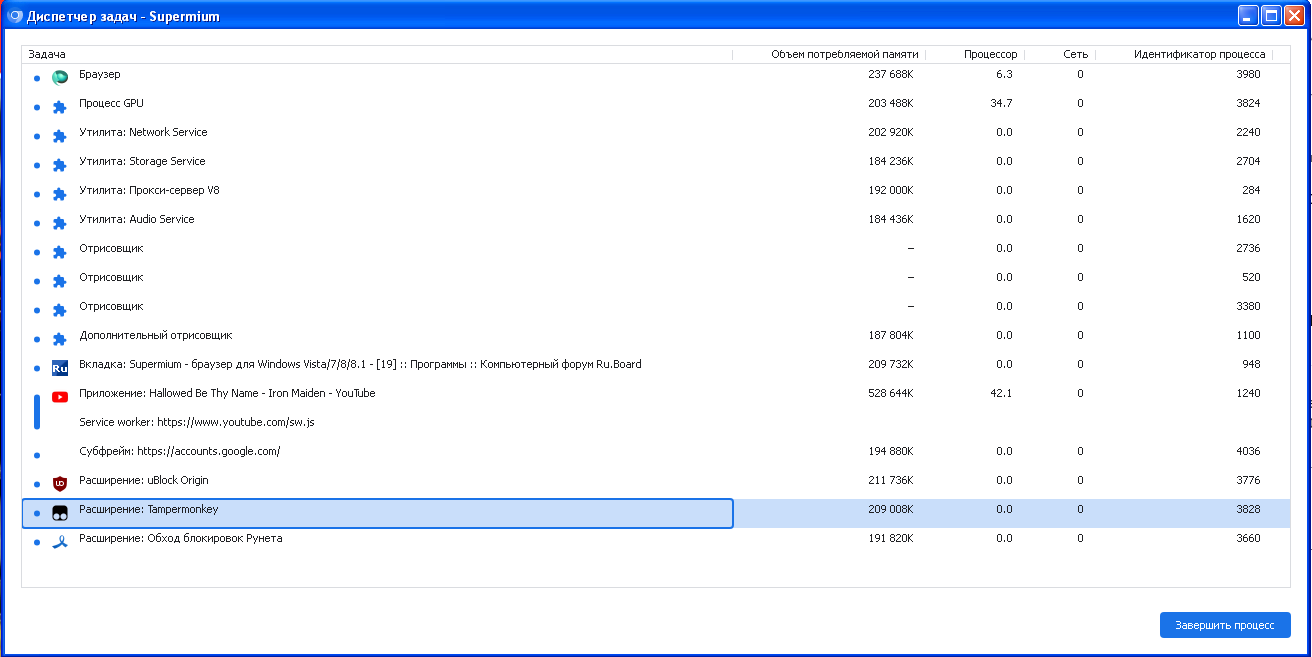Screen dimensions: 1312x657
Task: Sort by the Процессор column header
Action: tap(976, 54)
